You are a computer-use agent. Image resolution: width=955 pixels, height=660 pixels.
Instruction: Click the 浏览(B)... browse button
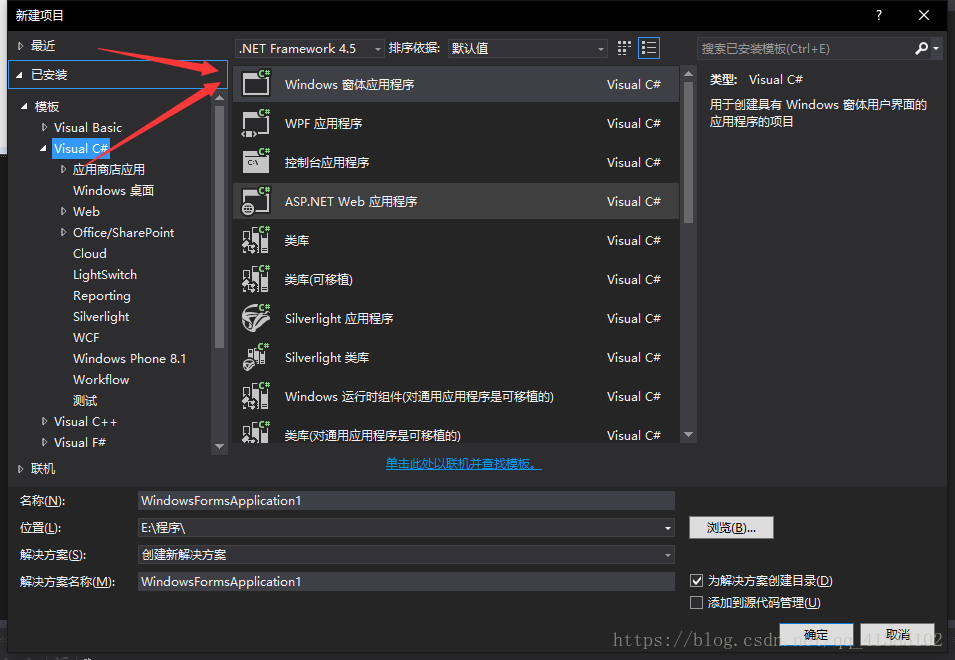tap(731, 528)
